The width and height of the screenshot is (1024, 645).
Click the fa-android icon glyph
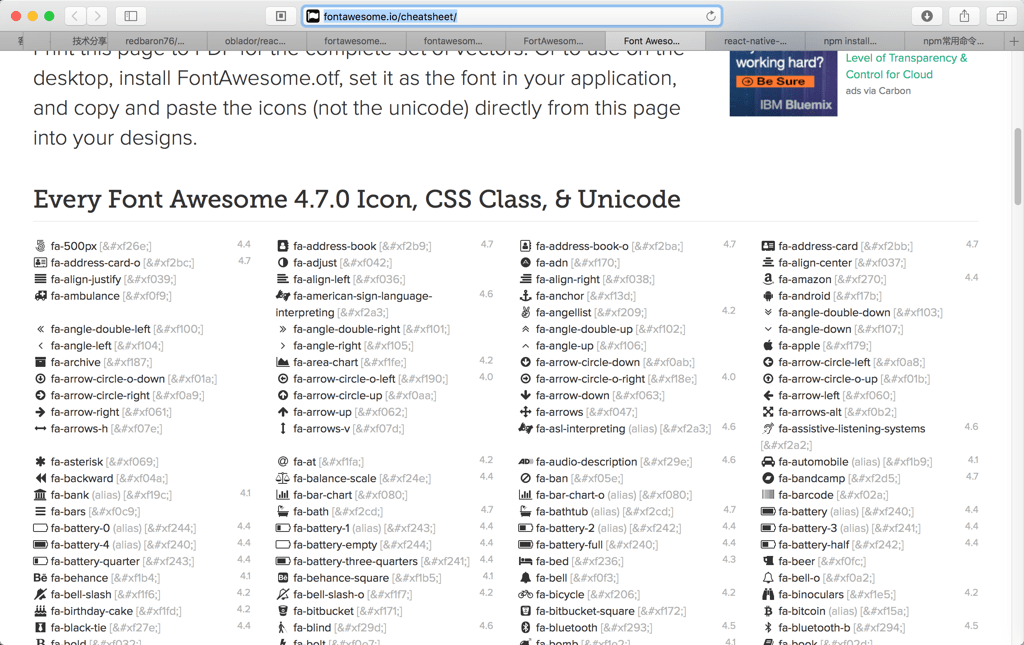[768, 296]
